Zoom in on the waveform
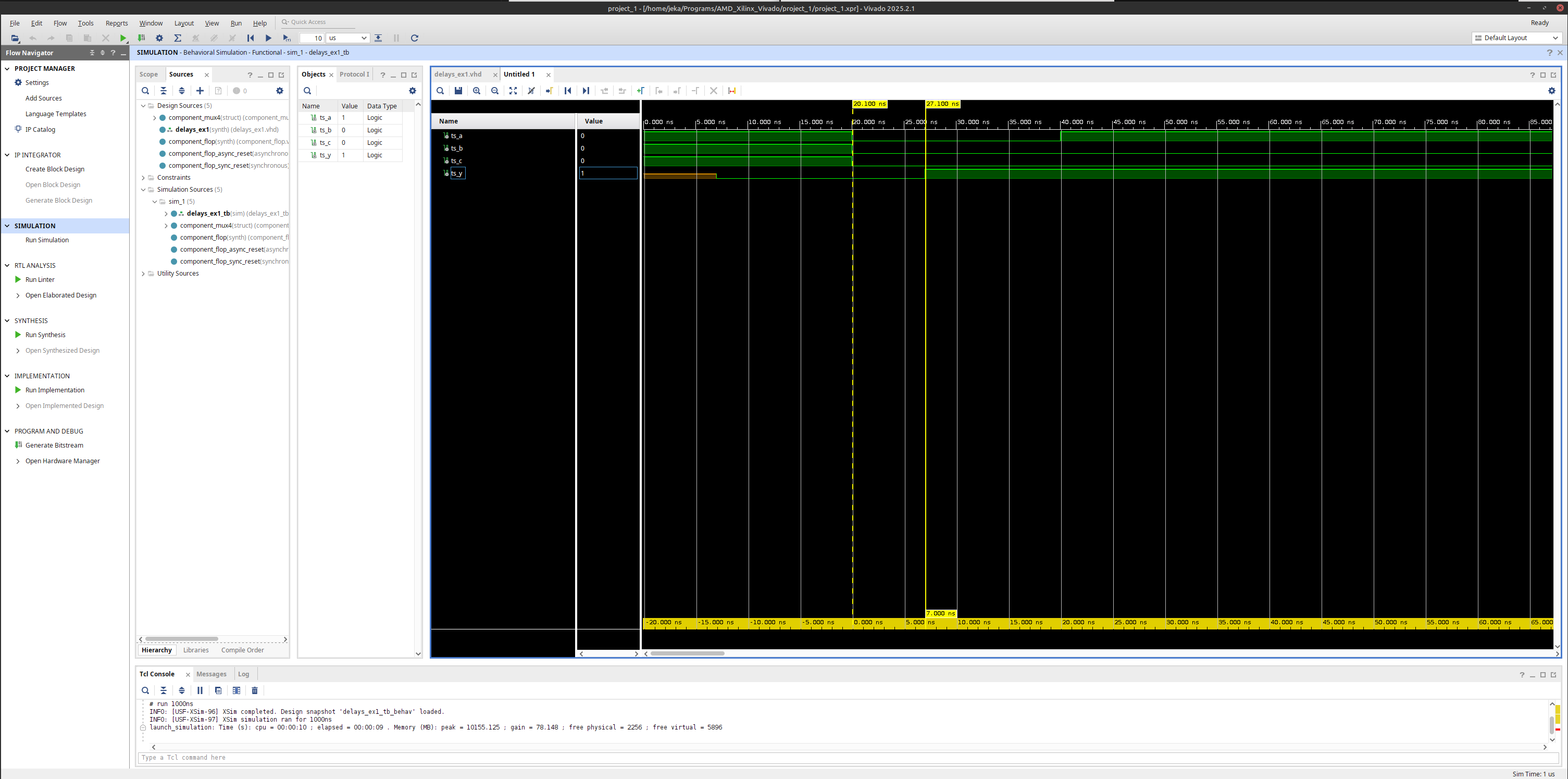 coord(477,91)
